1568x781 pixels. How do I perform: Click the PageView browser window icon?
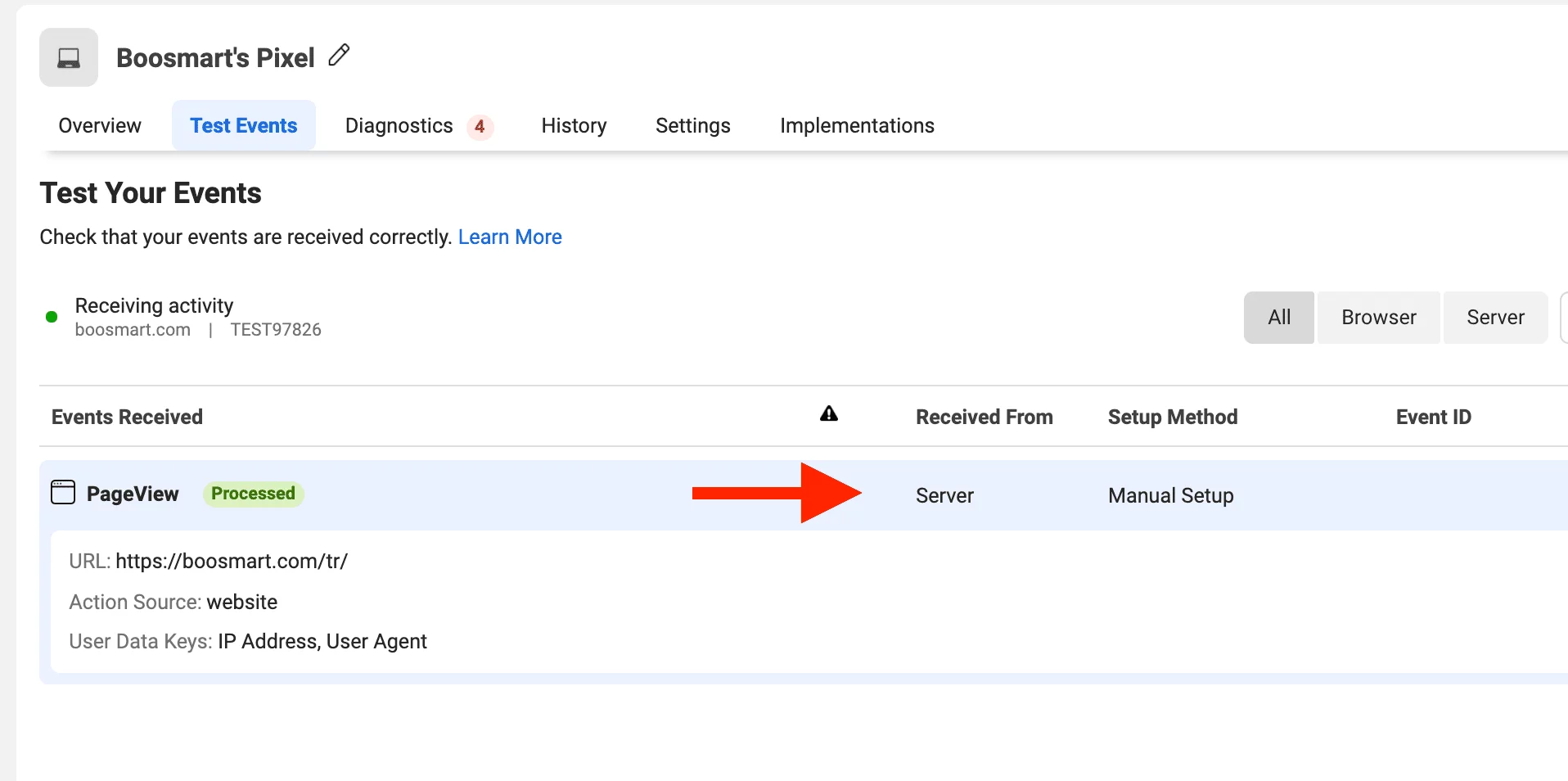tap(63, 492)
